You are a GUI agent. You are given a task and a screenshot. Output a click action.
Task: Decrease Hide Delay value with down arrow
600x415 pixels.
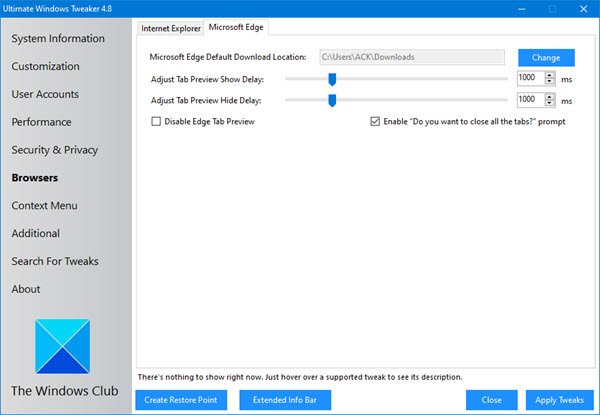pos(550,103)
